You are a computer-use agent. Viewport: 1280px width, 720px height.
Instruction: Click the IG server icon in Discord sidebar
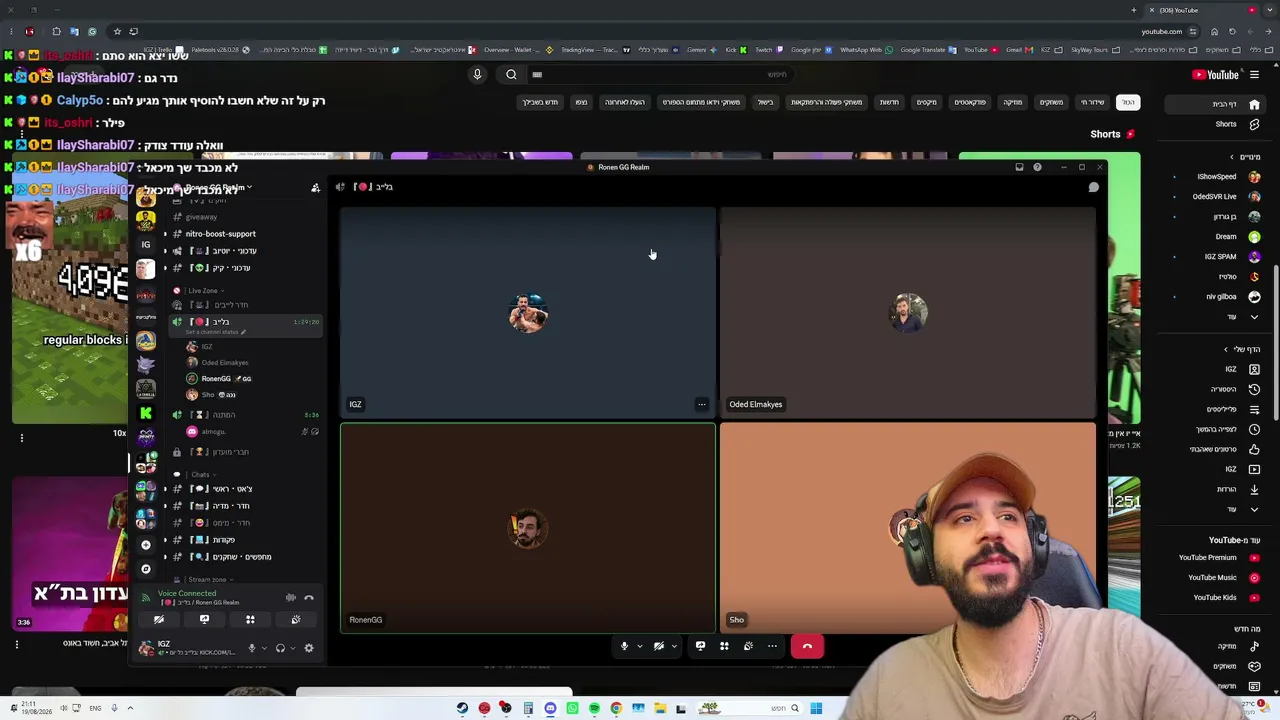146,245
